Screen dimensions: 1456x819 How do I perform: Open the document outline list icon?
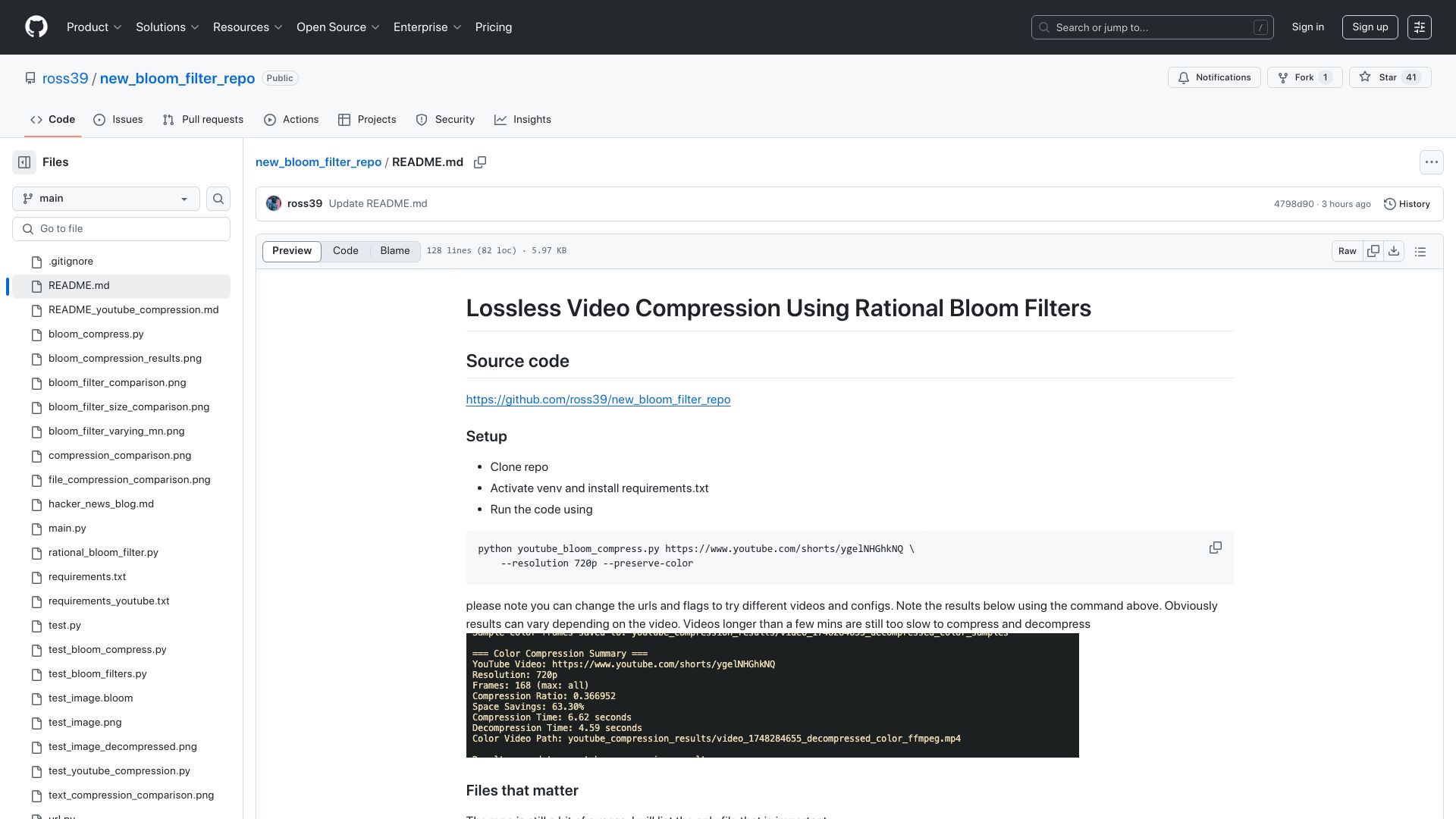pyautogui.click(x=1420, y=251)
